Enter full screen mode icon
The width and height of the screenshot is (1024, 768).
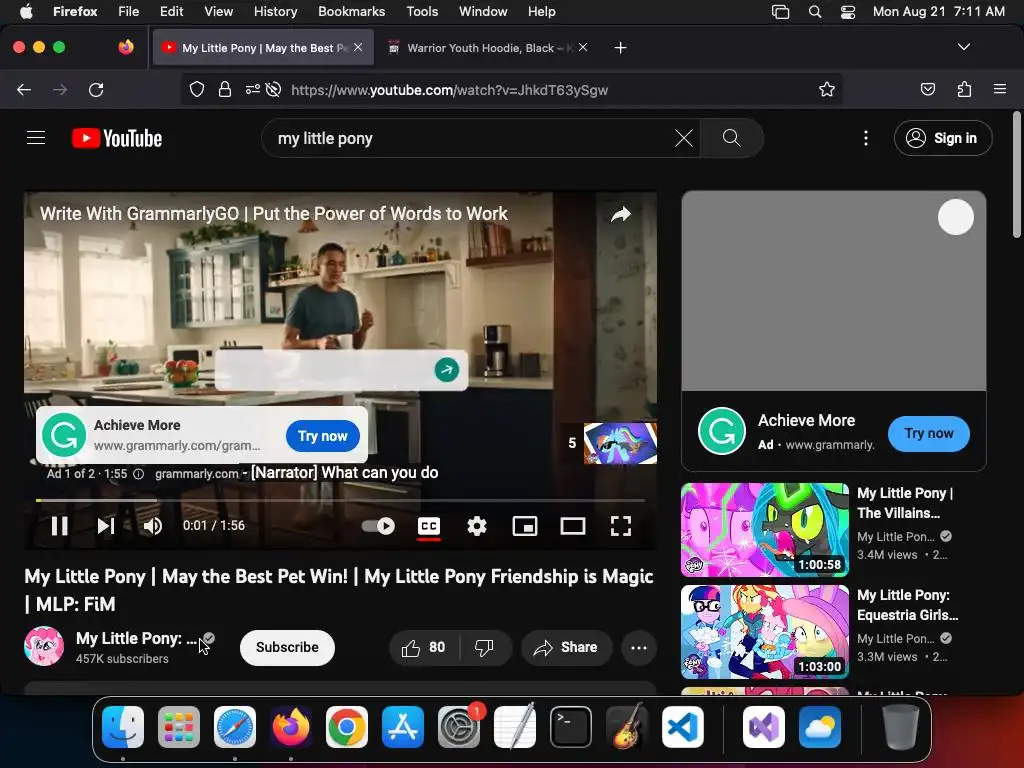tap(620, 526)
